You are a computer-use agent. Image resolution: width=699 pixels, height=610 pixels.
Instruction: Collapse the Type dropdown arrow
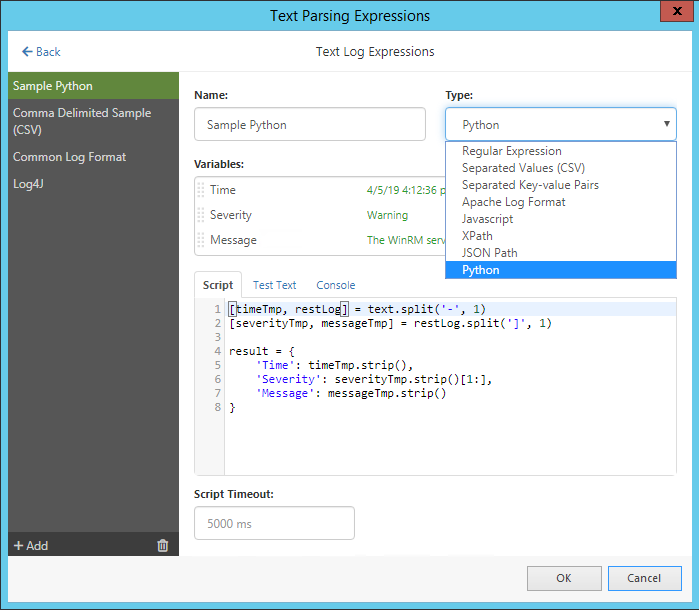(666, 124)
